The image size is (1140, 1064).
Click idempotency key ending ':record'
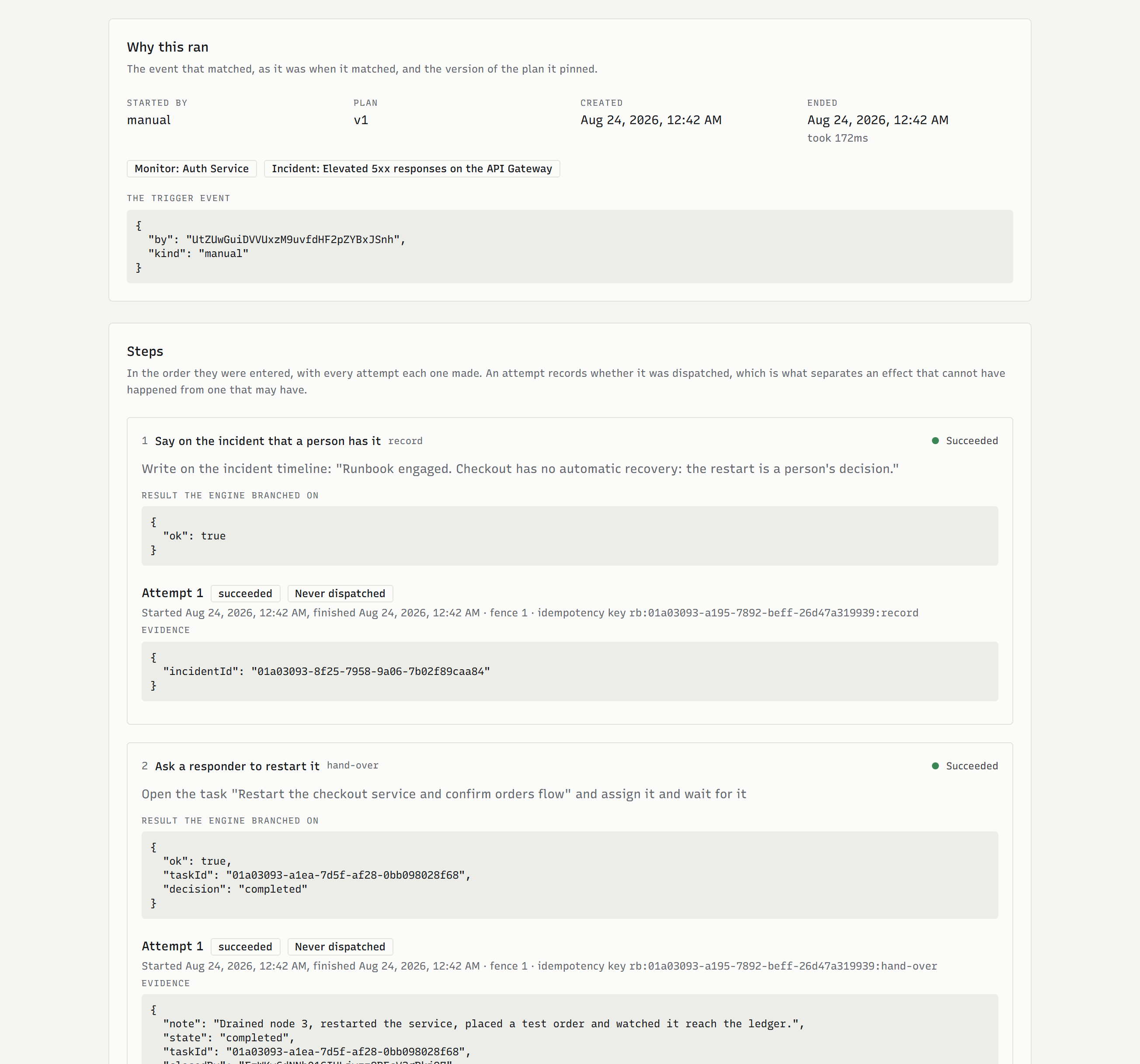pyautogui.click(x=774, y=613)
